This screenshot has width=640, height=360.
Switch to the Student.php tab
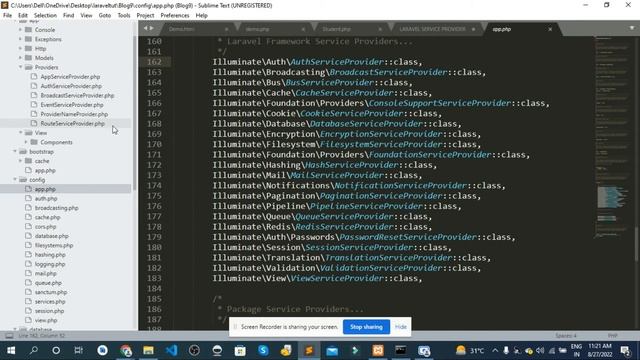click(x=336, y=29)
